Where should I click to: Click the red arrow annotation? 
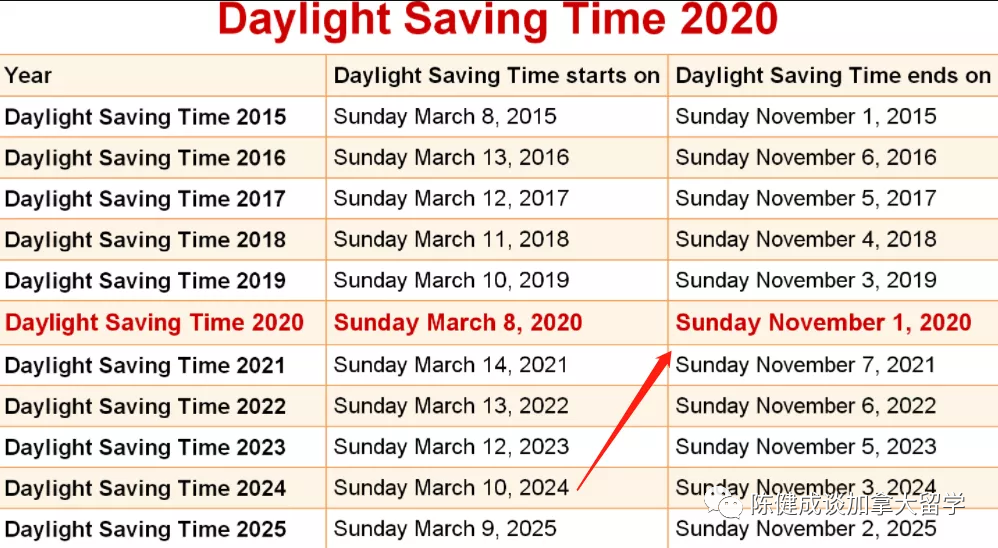[x=624, y=421]
